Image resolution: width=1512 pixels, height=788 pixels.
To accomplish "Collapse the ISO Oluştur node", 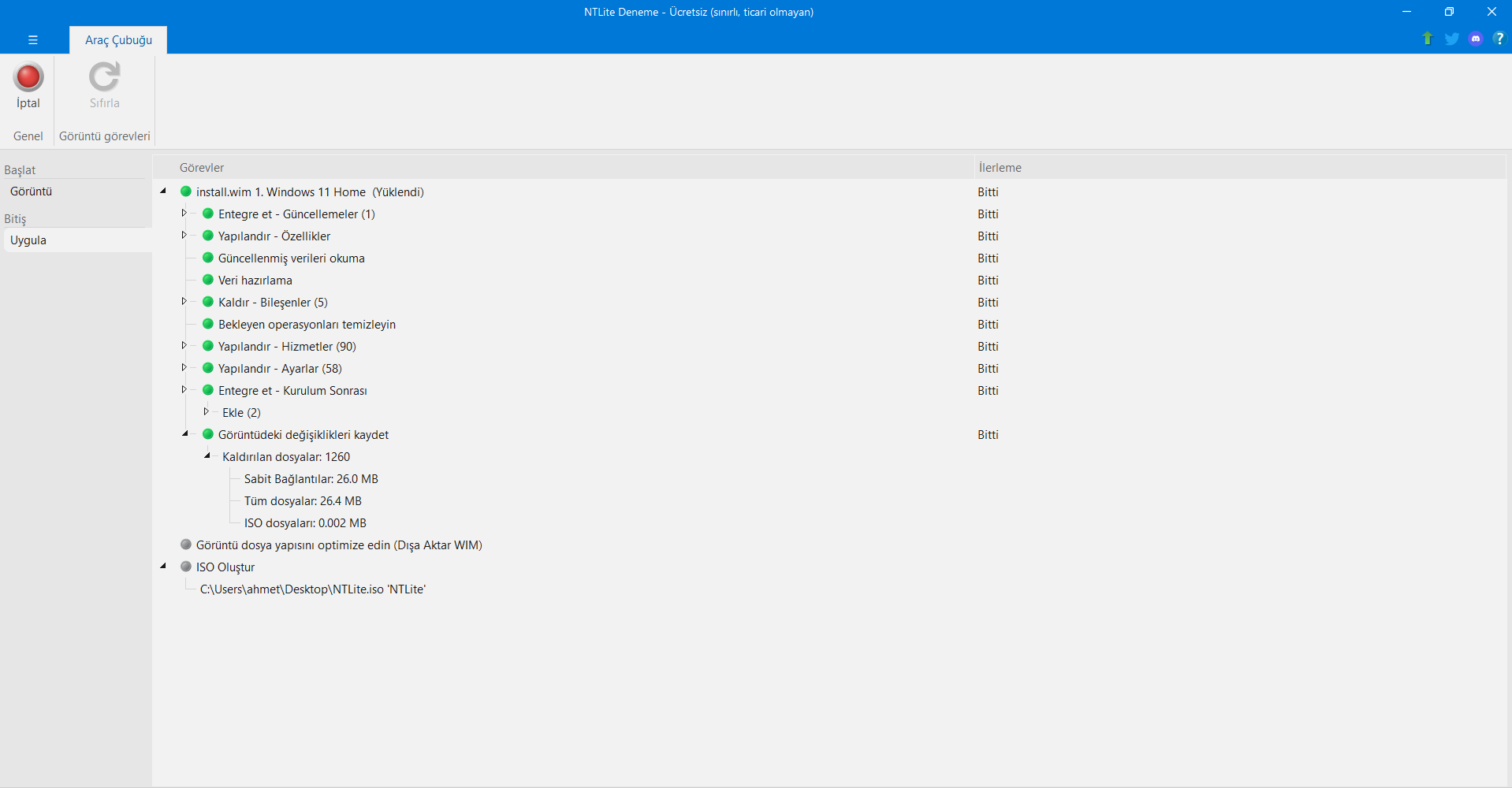I will [x=163, y=566].
